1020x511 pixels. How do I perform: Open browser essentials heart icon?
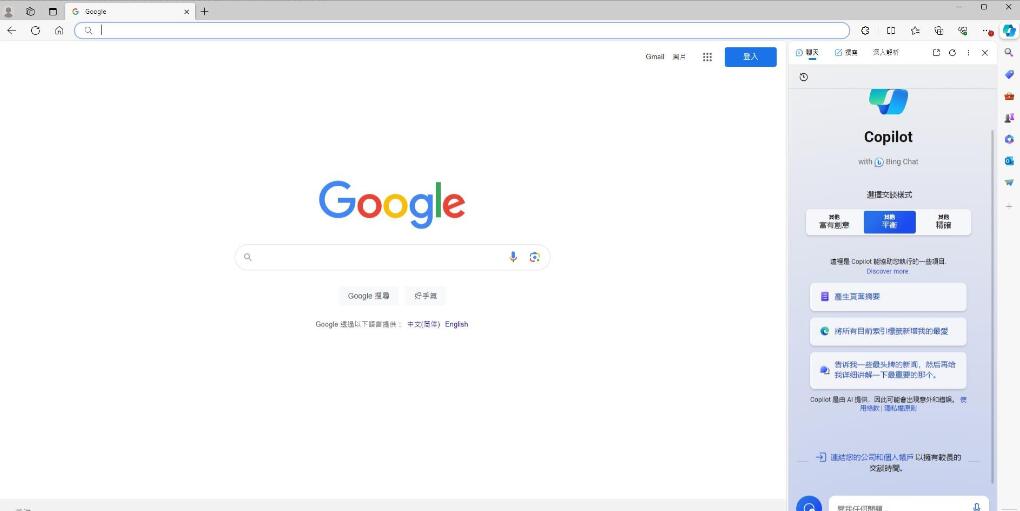(963, 31)
